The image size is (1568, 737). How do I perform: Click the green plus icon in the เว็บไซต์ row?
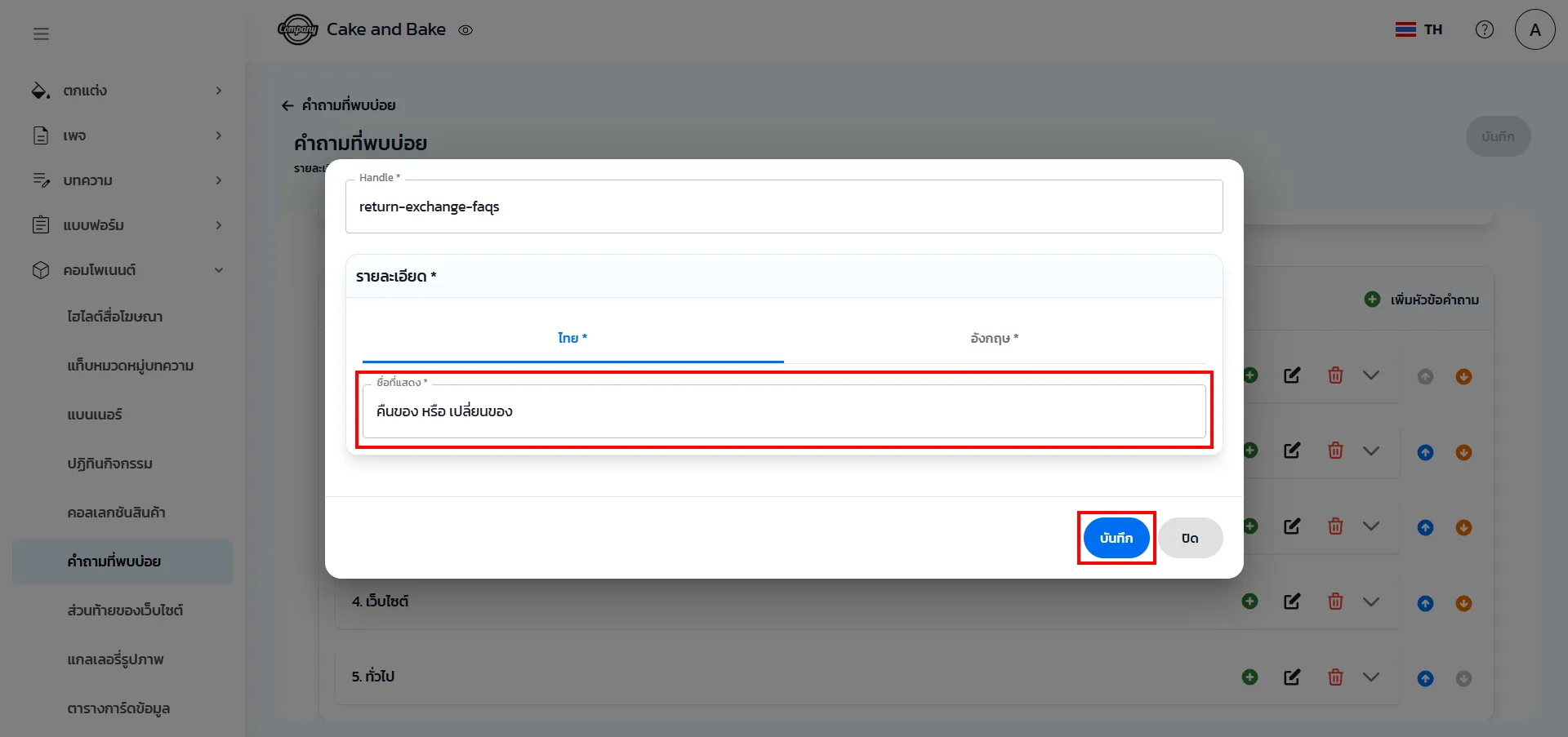(1249, 602)
